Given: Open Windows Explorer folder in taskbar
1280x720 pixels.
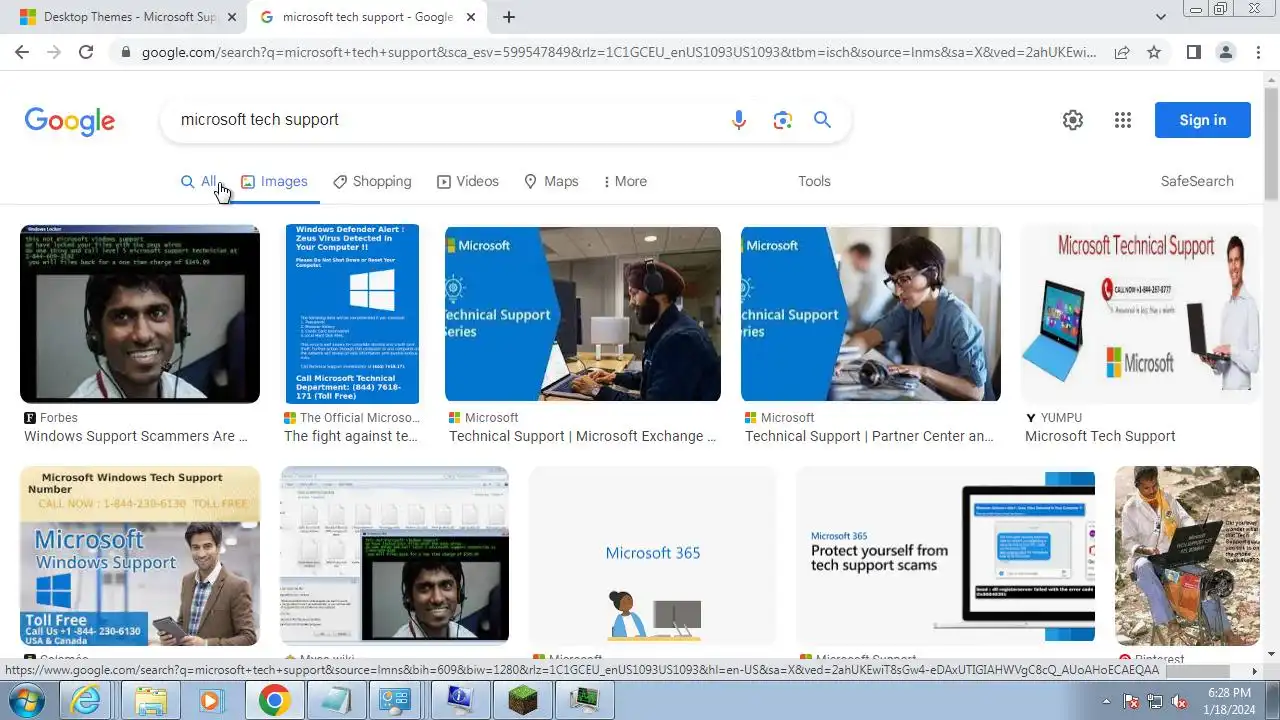Looking at the screenshot, I should click(150, 700).
